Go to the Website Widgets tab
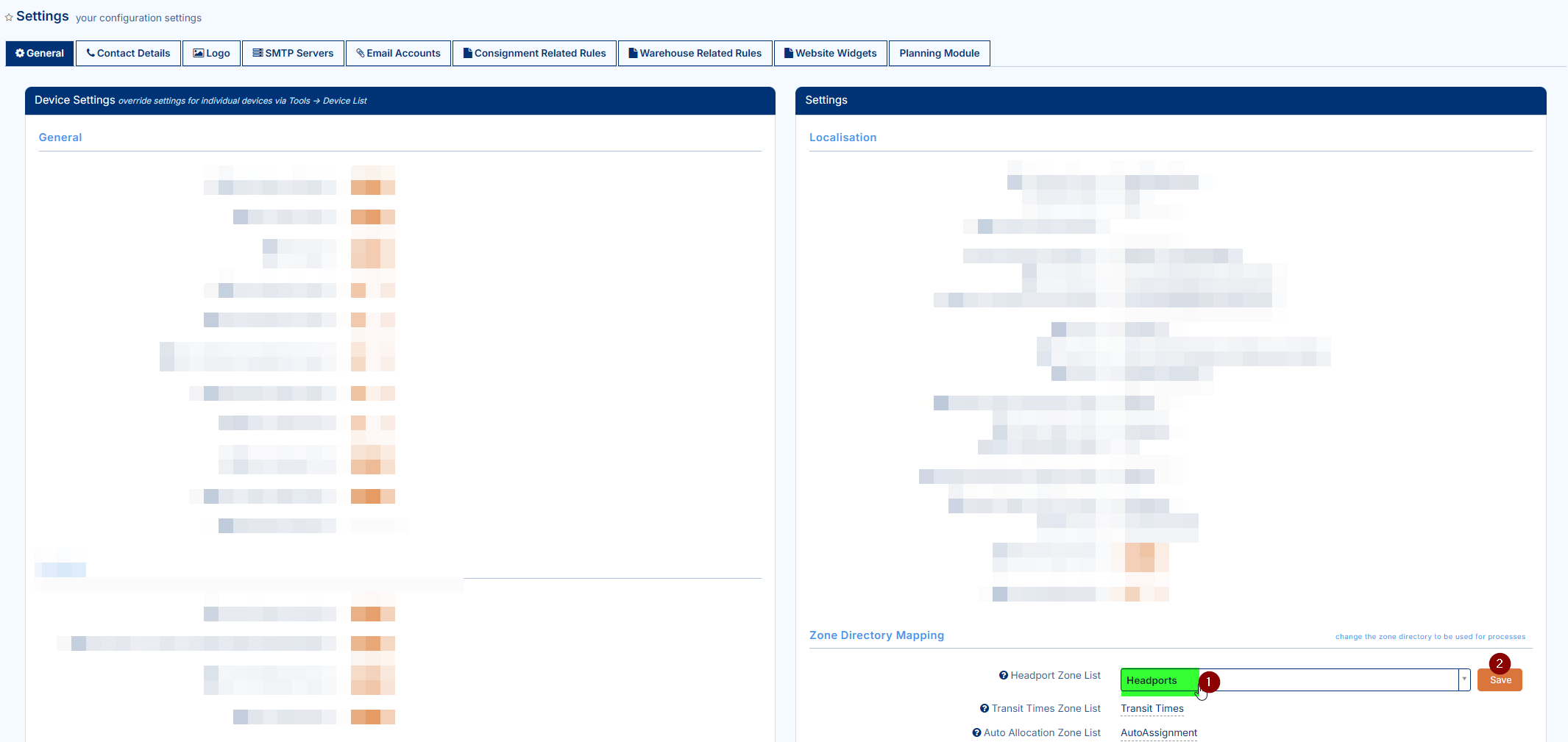The width and height of the screenshot is (1568, 742). (x=830, y=53)
